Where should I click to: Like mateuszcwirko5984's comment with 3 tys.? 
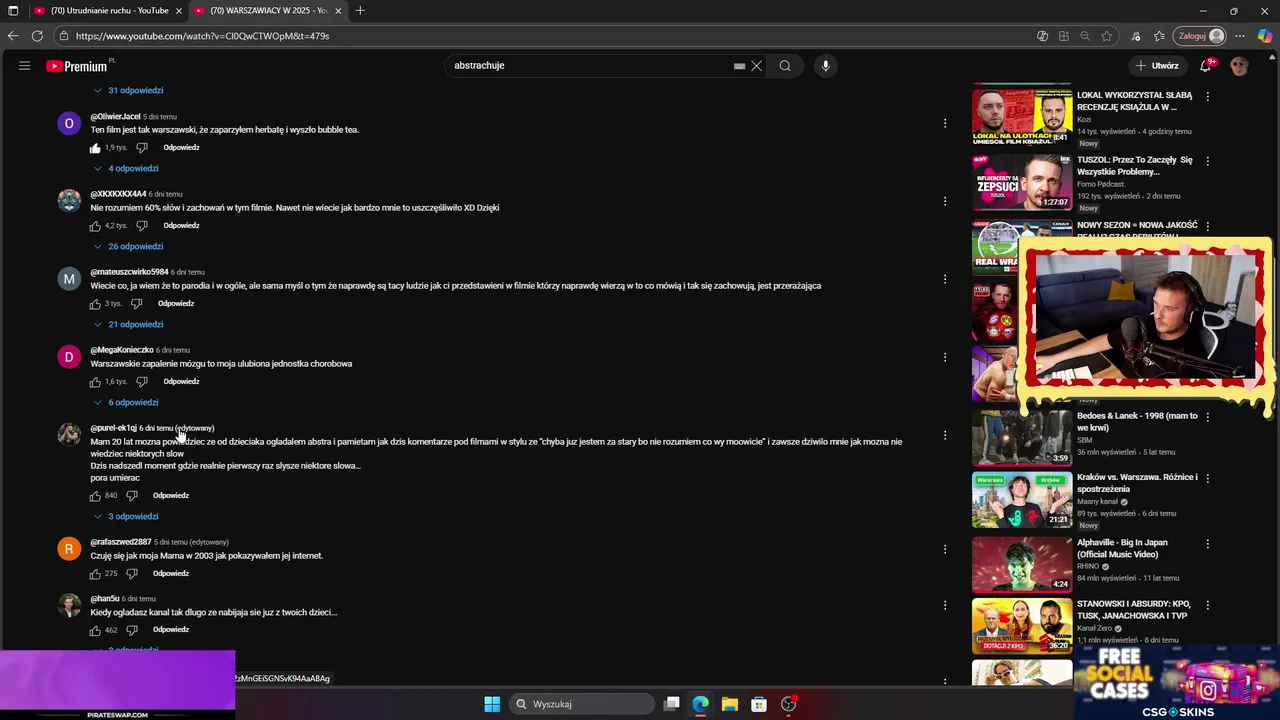96,304
